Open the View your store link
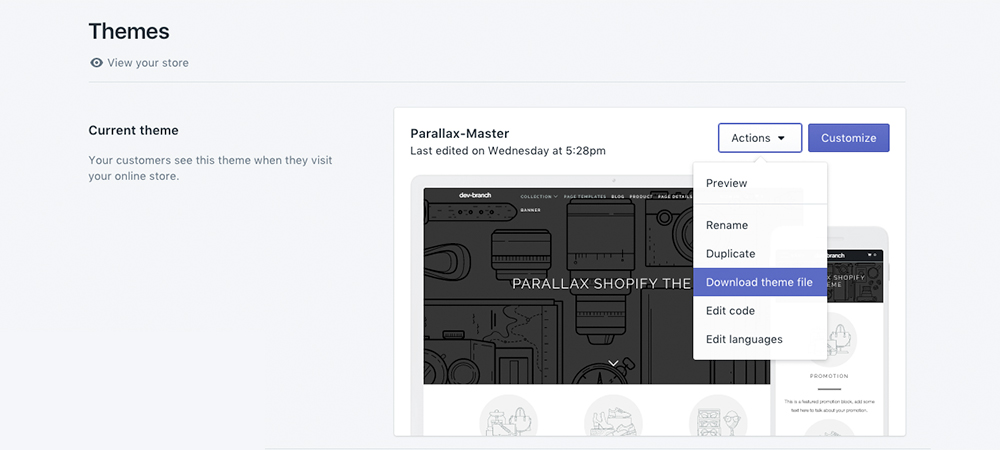 pyautogui.click(x=148, y=63)
